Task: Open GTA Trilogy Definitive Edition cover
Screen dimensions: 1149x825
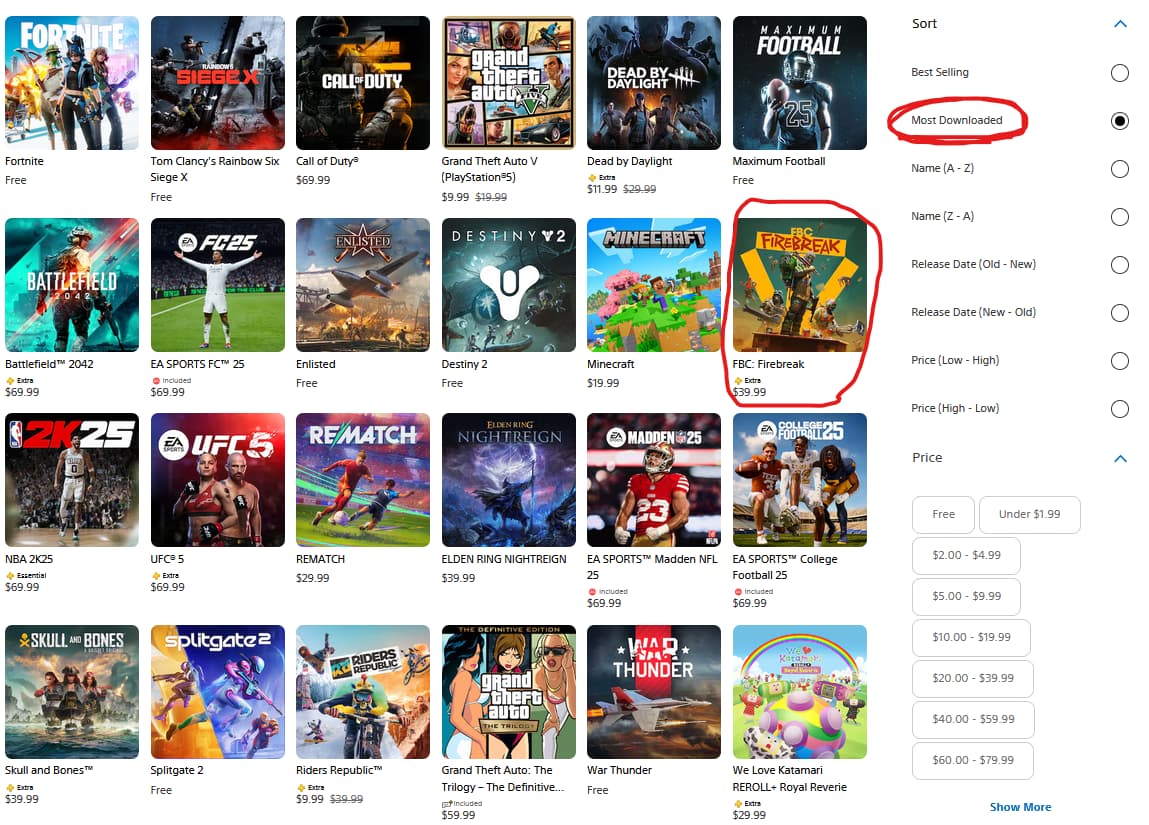Action: [509, 692]
